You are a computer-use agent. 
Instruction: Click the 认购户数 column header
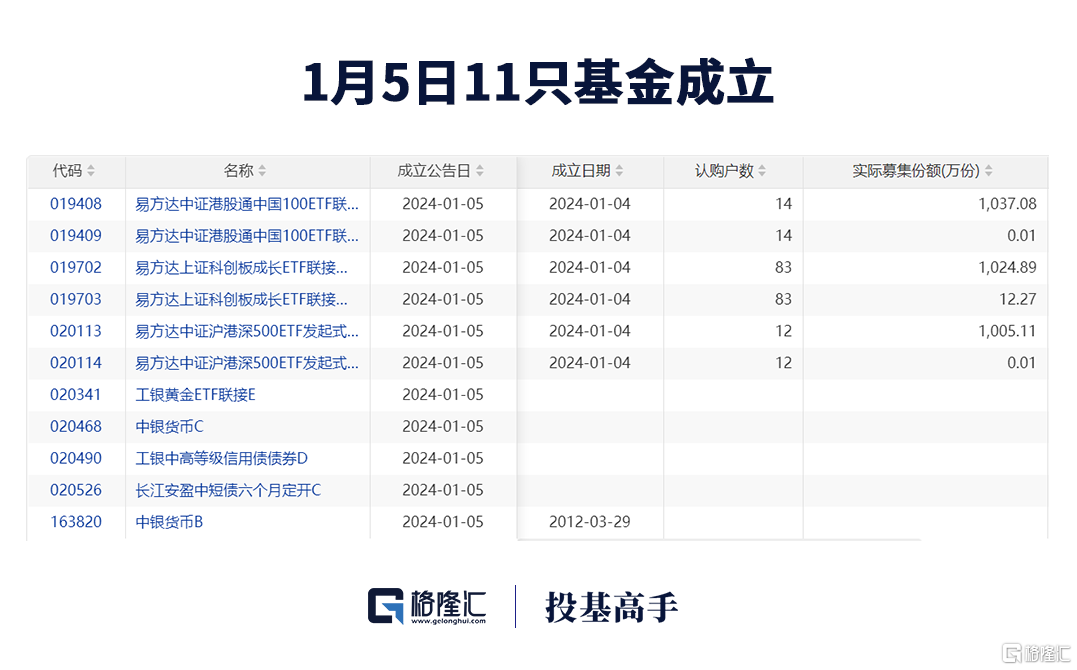pyautogui.click(x=734, y=171)
